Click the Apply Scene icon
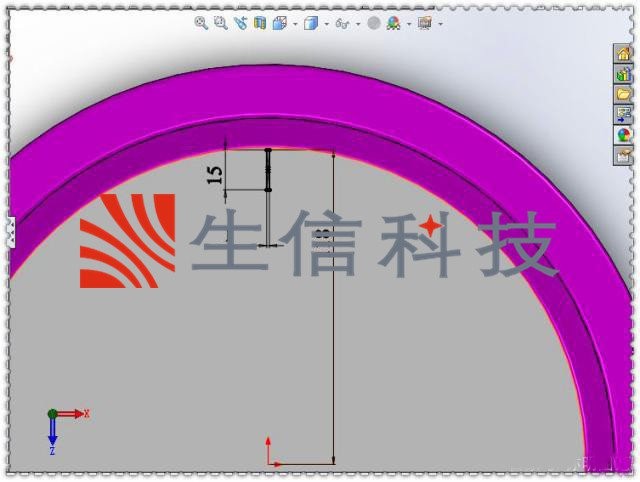The image size is (640, 482). coord(393,23)
